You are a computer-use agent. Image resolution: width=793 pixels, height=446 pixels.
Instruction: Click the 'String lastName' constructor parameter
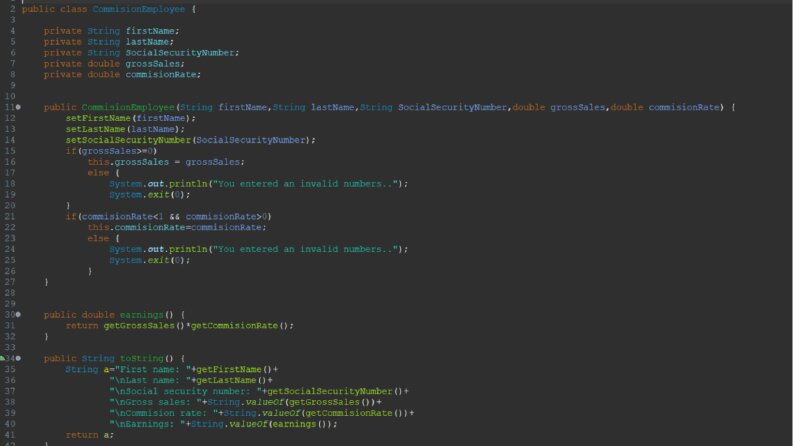click(313, 107)
